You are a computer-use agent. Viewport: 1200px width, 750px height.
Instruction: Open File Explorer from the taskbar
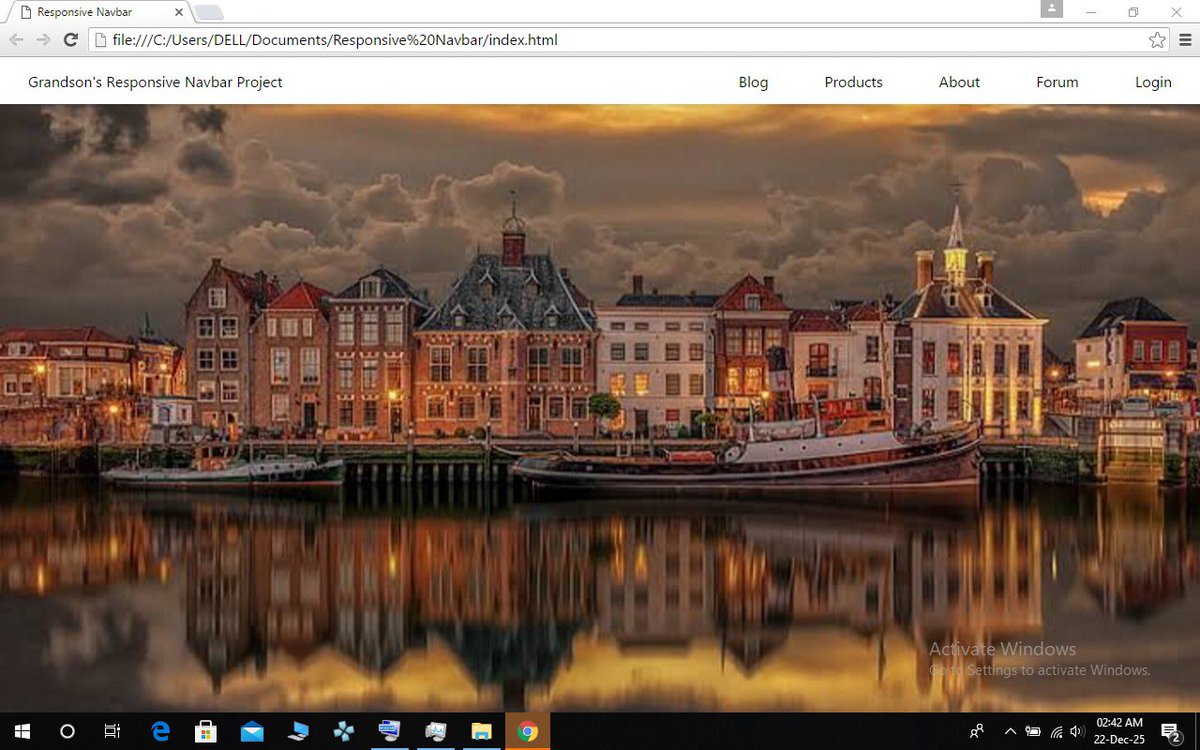point(481,731)
